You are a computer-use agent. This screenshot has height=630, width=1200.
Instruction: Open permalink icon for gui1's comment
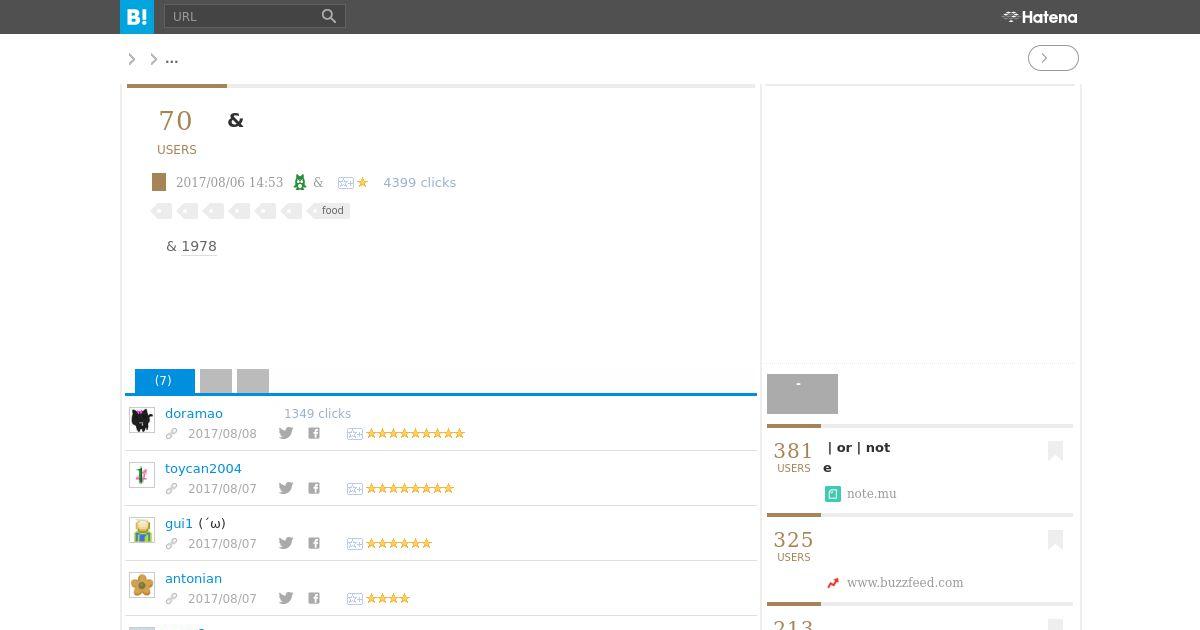pos(171,543)
